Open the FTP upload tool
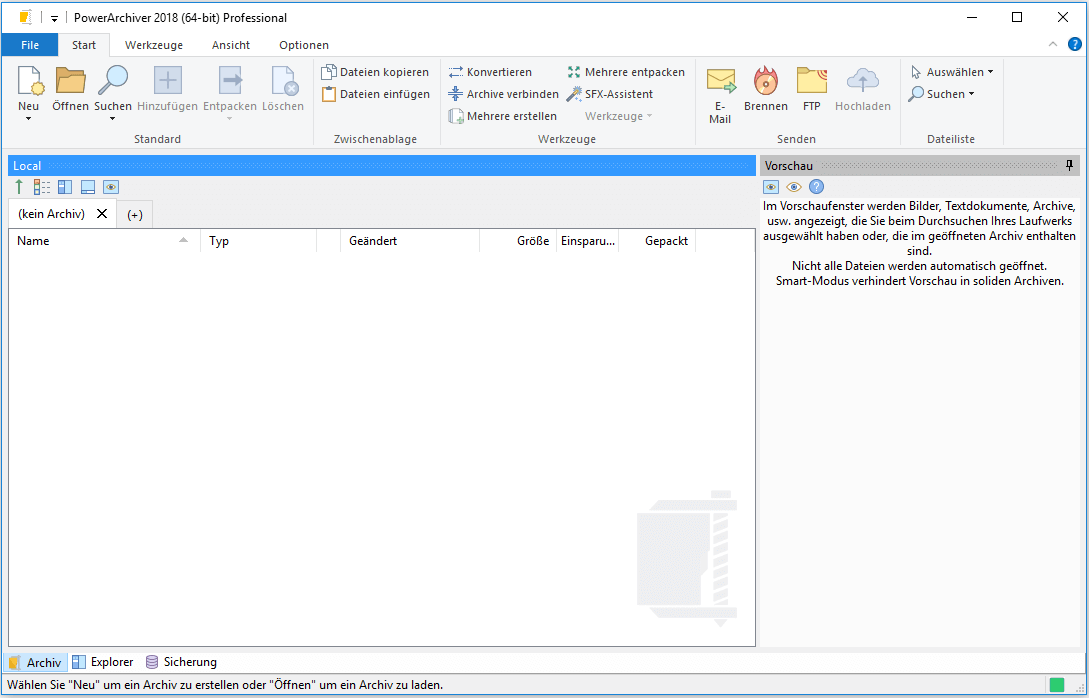This screenshot has width=1089, height=698. (811, 81)
